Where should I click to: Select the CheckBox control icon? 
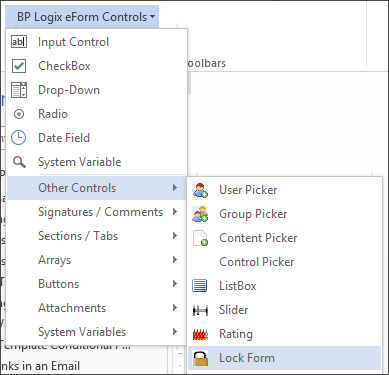point(19,66)
